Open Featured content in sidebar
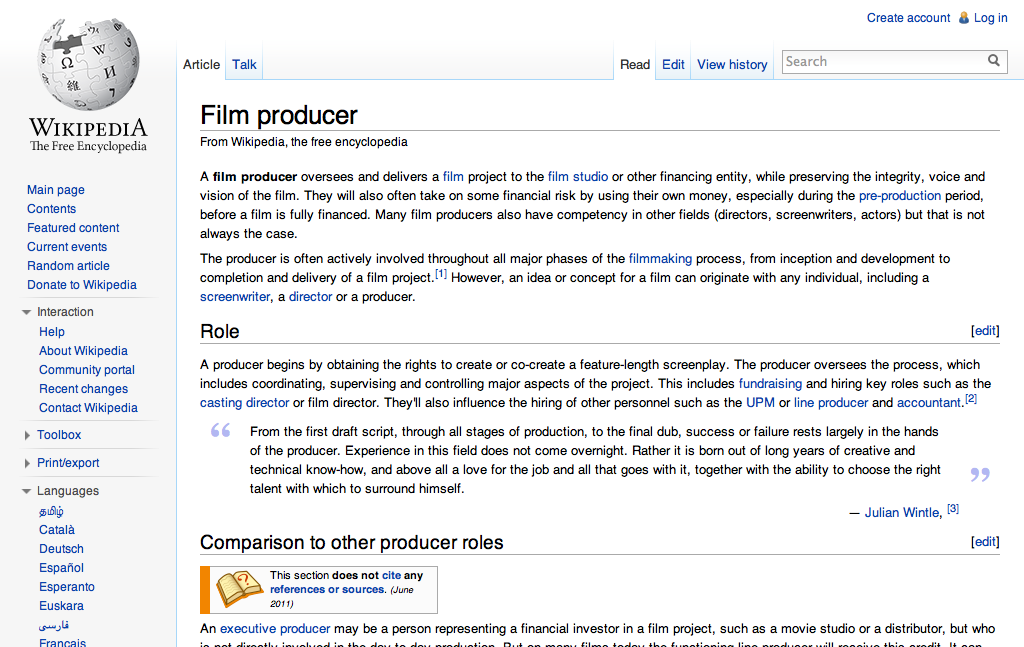The height and width of the screenshot is (647, 1024). [73, 228]
